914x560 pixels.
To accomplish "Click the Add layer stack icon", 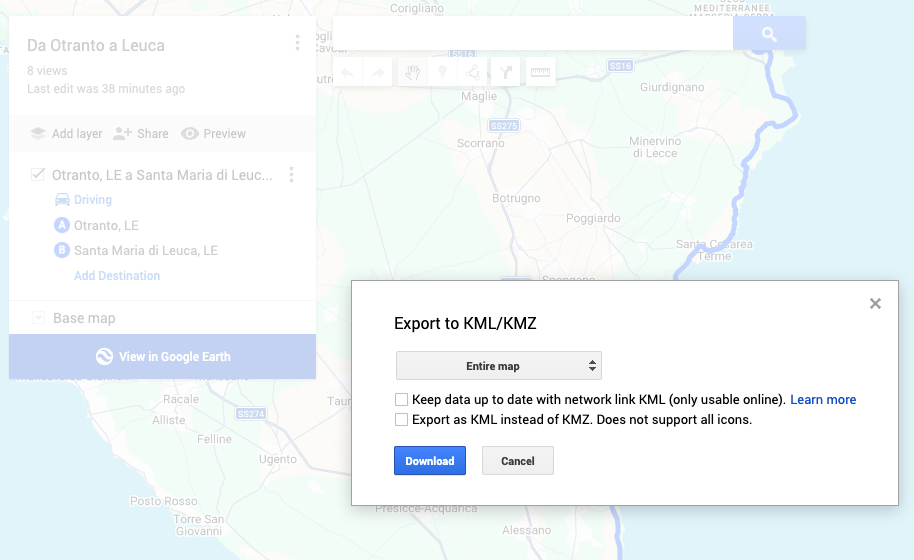I will (x=38, y=133).
